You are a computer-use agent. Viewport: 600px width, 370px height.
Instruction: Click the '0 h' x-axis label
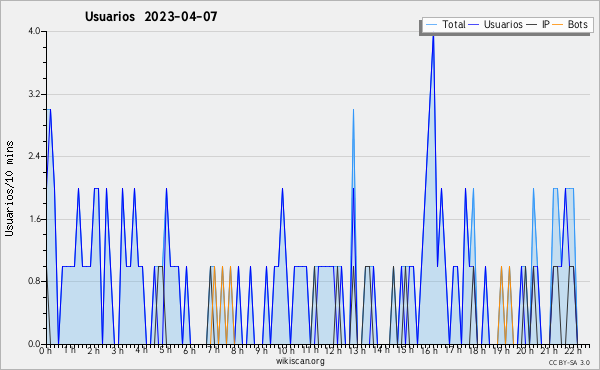[x=45, y=351]
